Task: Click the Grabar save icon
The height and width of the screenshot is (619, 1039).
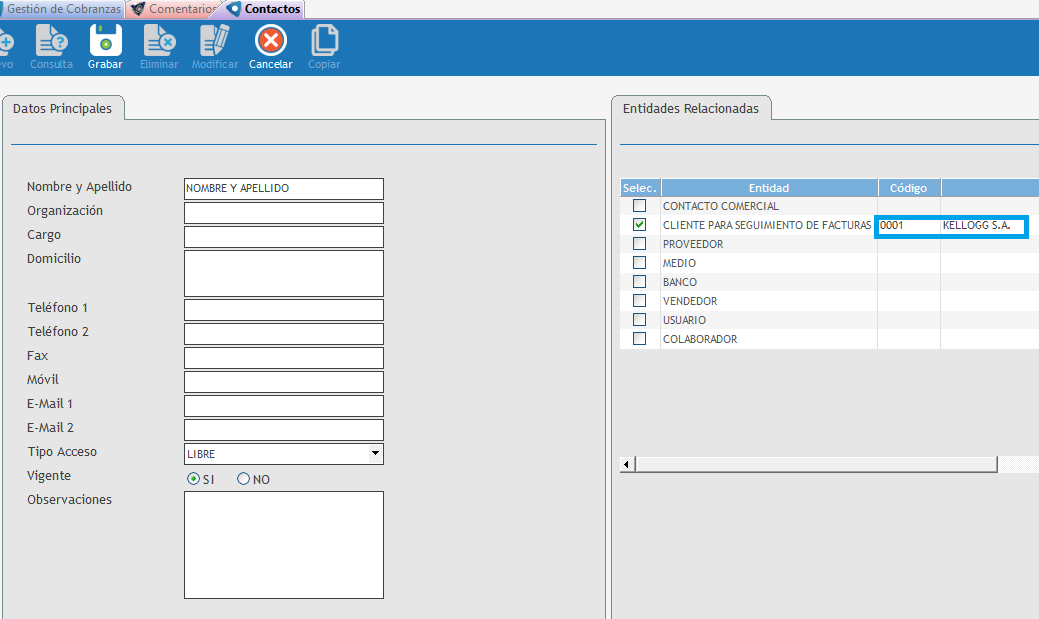Action: click(105, 42)
